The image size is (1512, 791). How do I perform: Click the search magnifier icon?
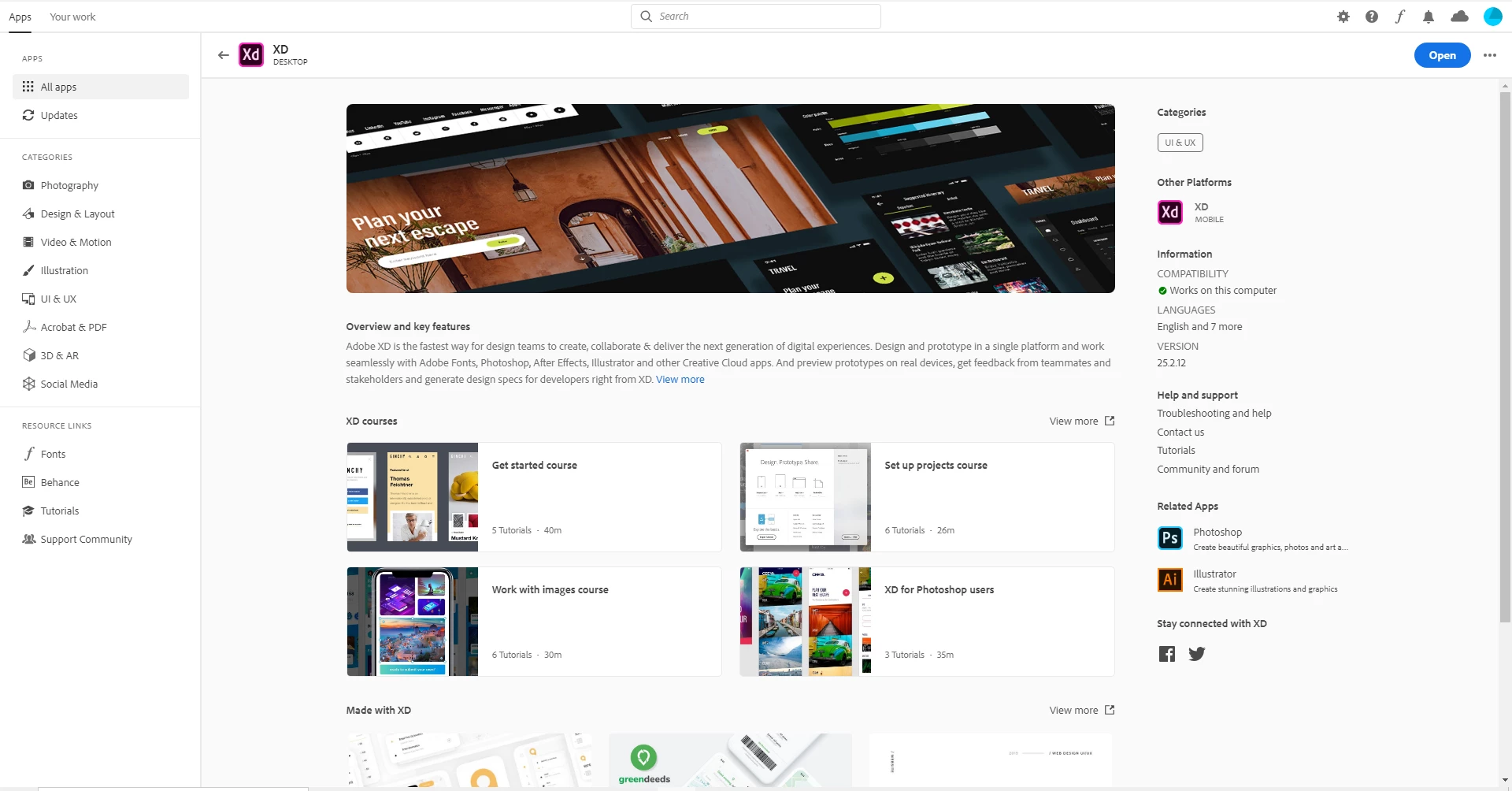(x=647, y=17)
